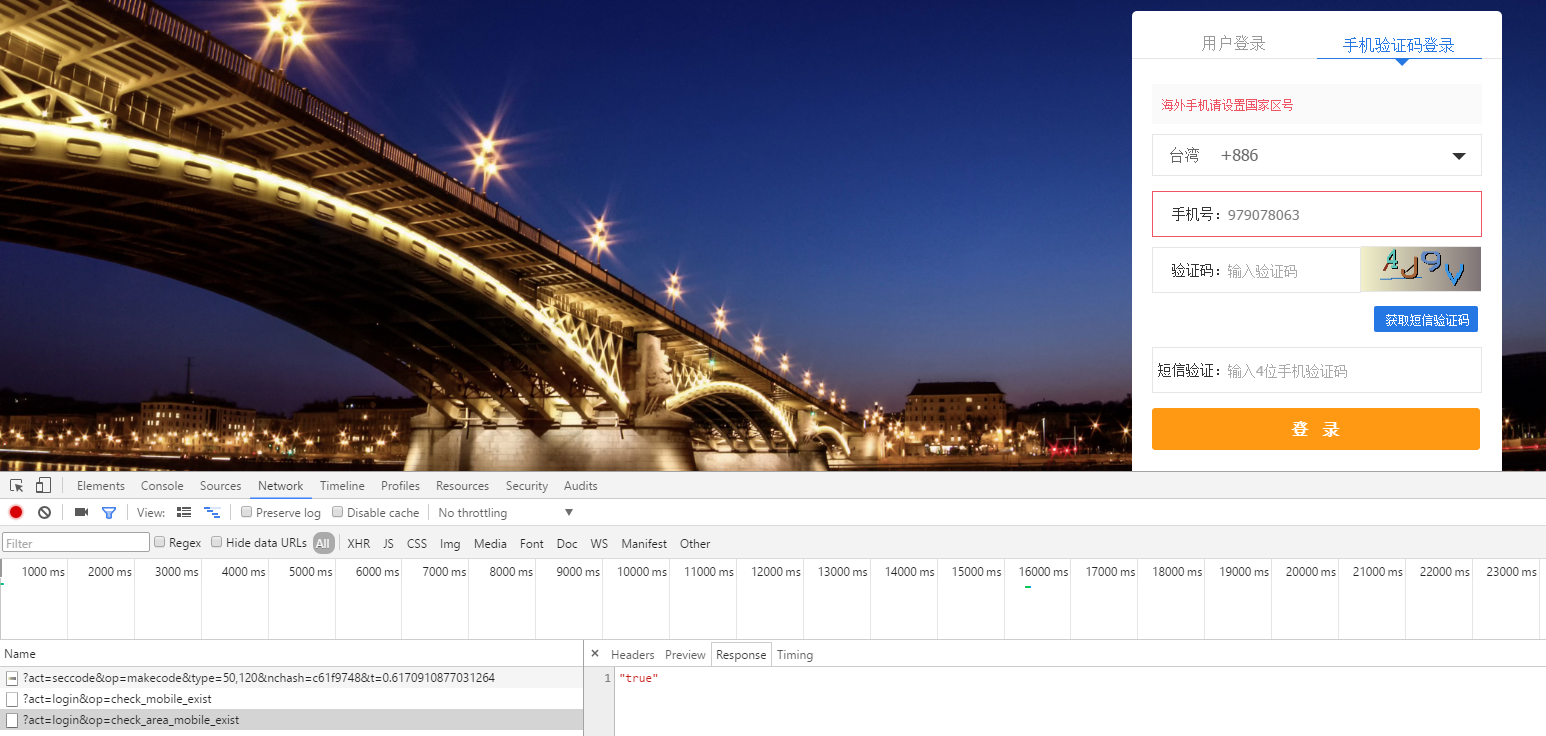Close the request details pane
The height and width of the screenshot is (736, 1546).
pos(595,654)
